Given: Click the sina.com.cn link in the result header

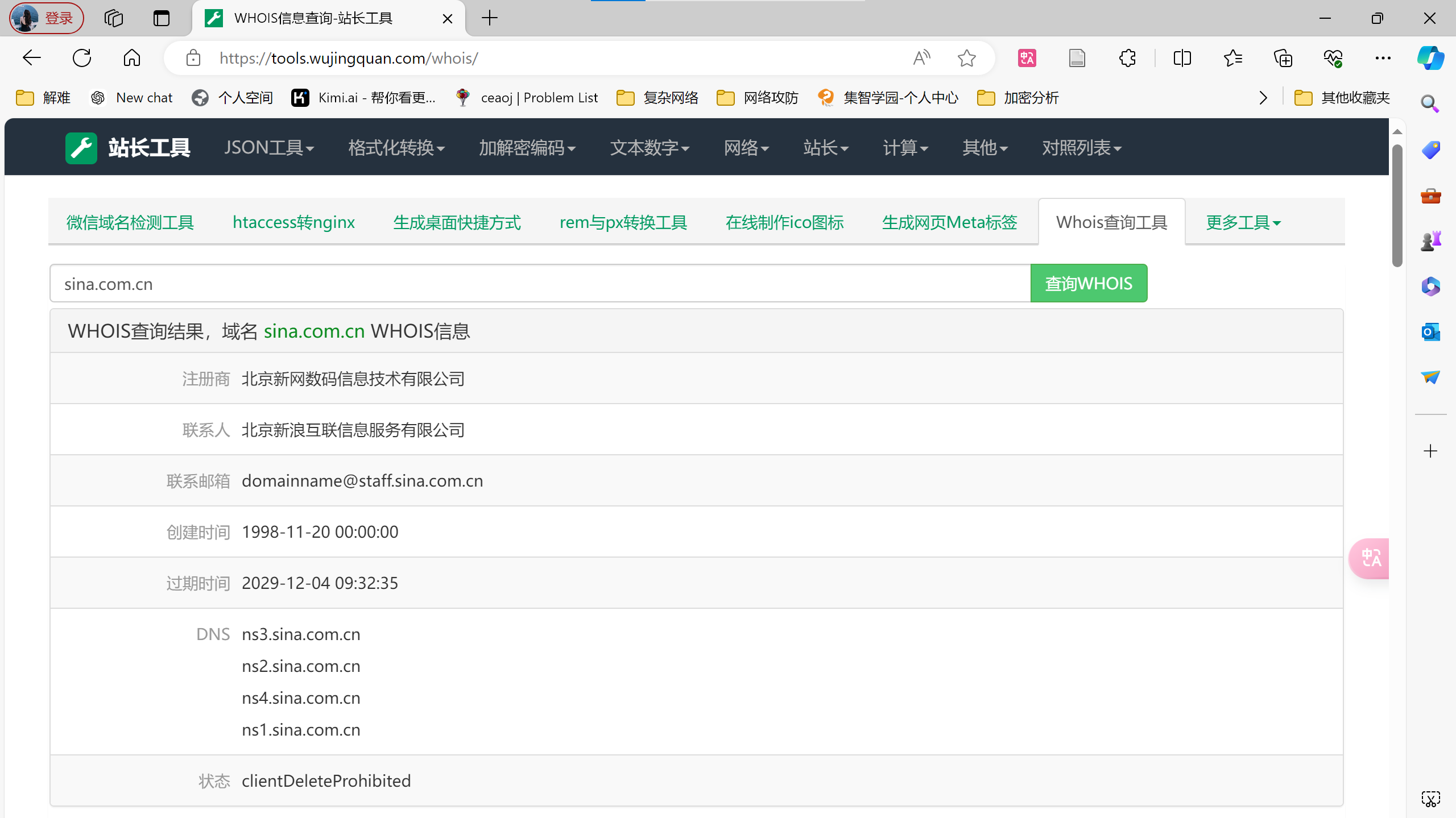Looking at the screenshot, I should [314, 331].
